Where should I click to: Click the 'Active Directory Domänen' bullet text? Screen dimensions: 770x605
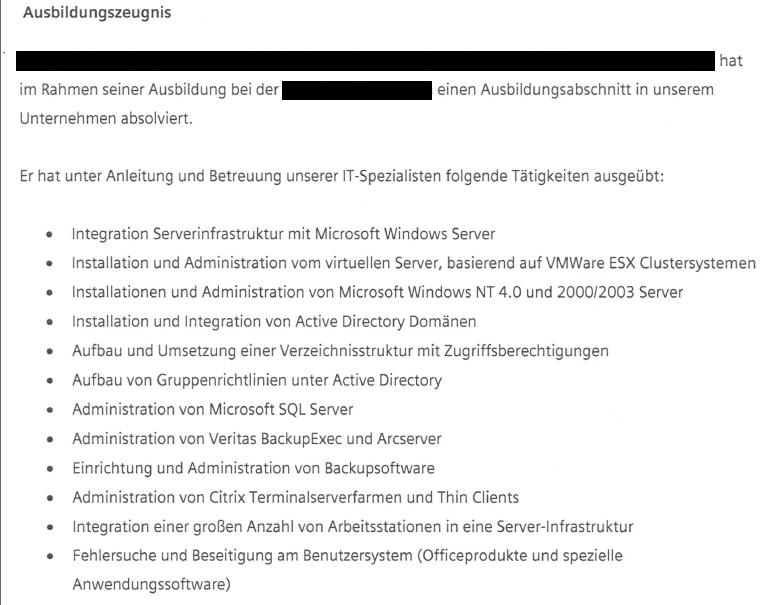click(274, 322)
